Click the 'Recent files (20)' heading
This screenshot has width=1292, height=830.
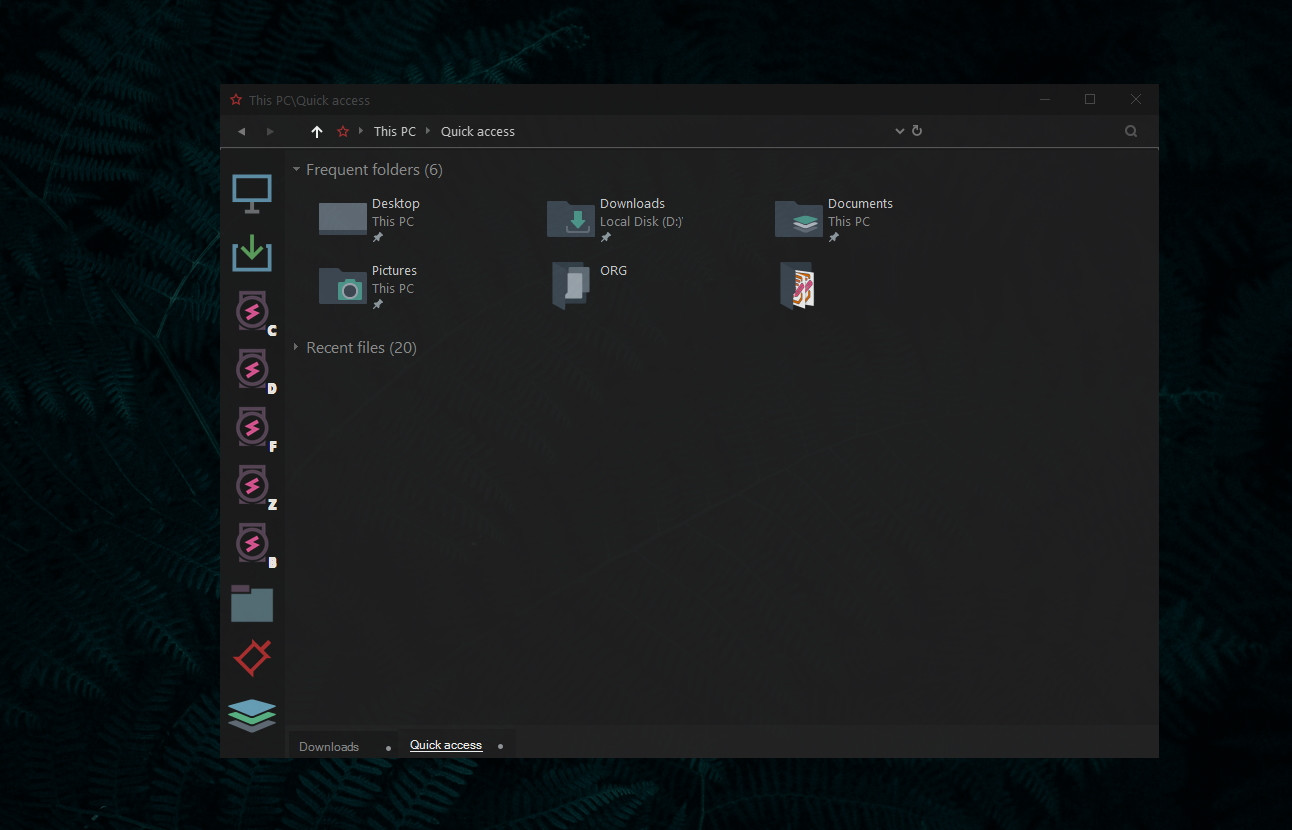(361, 348)
